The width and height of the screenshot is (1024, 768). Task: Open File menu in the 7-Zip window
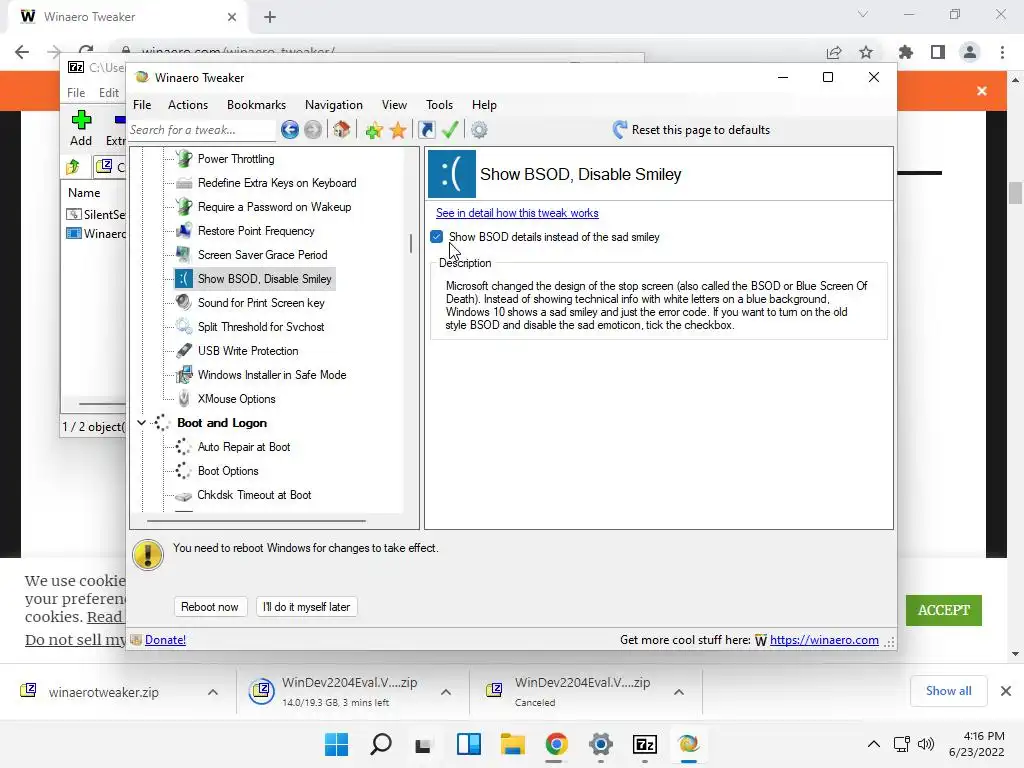76,93
